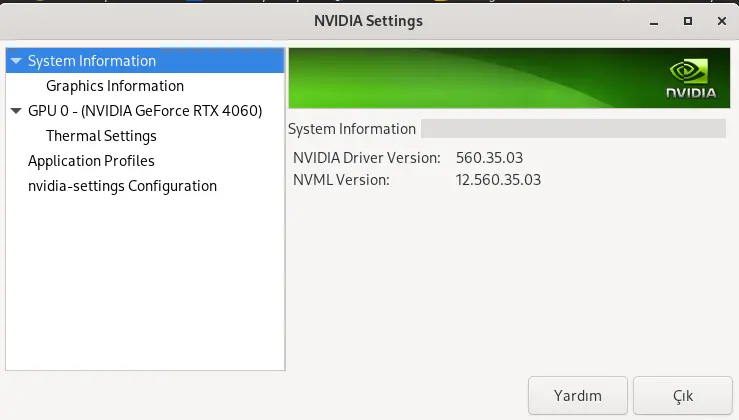The height and width of the screenshot is (420, 739).
Task: Click the driver version value 560.35.03
Action: point(489,157)
